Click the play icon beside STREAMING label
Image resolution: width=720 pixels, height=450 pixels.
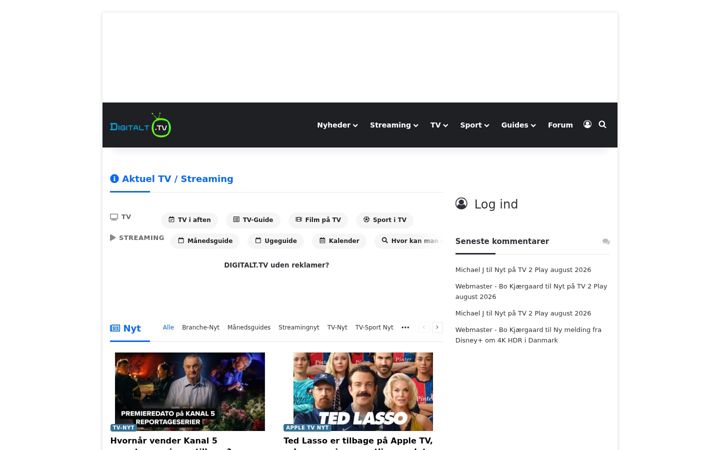[x=112, y=237]
